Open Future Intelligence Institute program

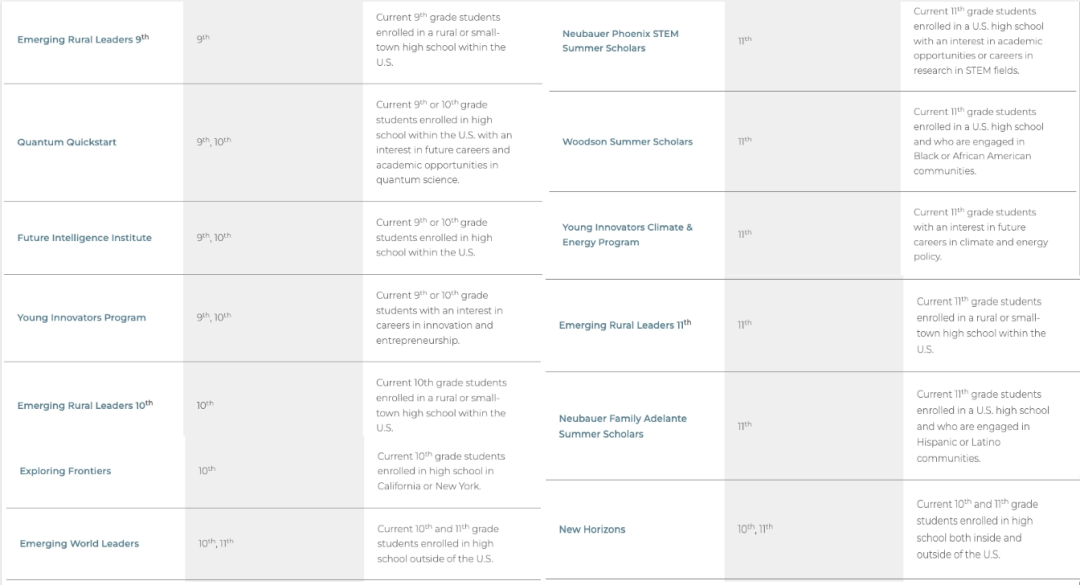tap(84, 238)
